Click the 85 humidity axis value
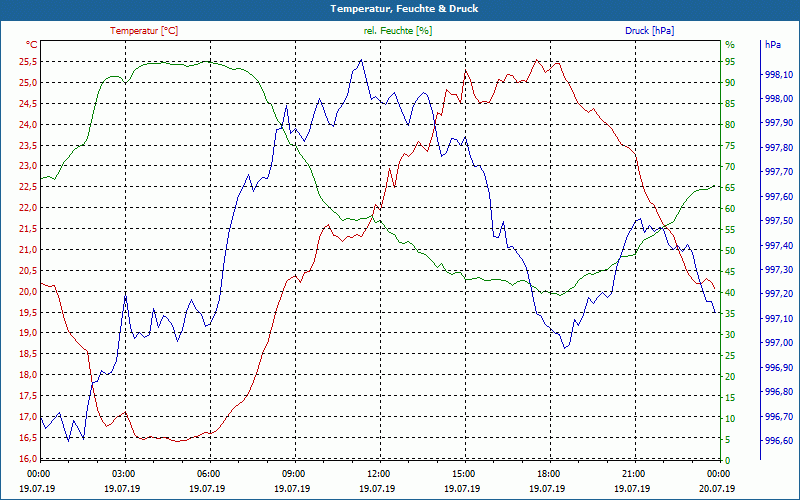Image resolution: width=800 pixels, height=500 pixels. (730, 104)
